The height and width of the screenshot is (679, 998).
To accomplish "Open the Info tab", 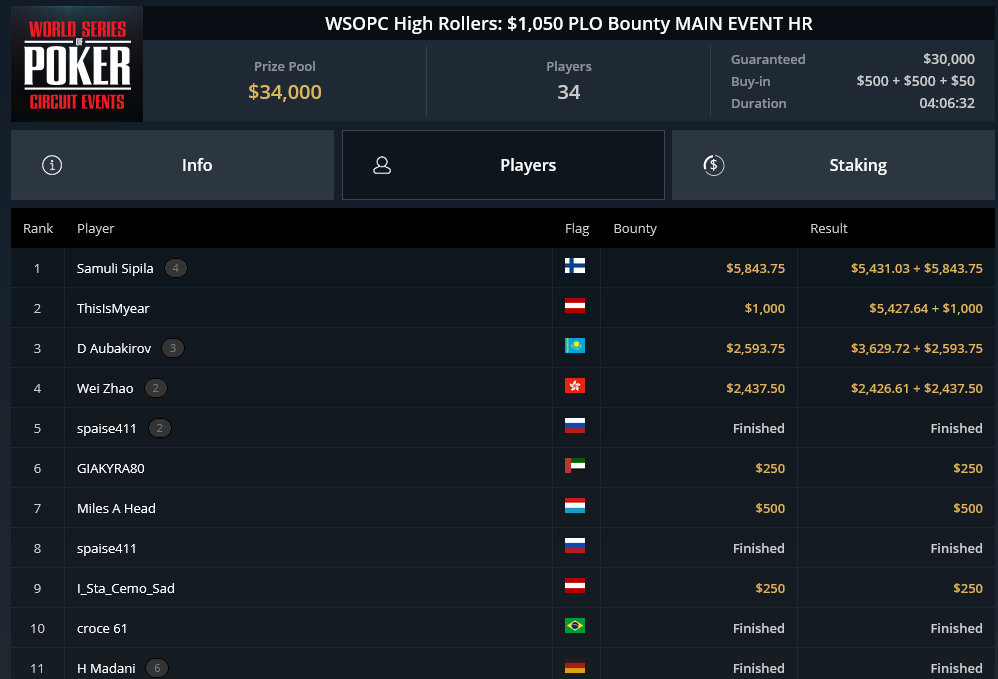I will pyautogui.click(x=172, y=165).
